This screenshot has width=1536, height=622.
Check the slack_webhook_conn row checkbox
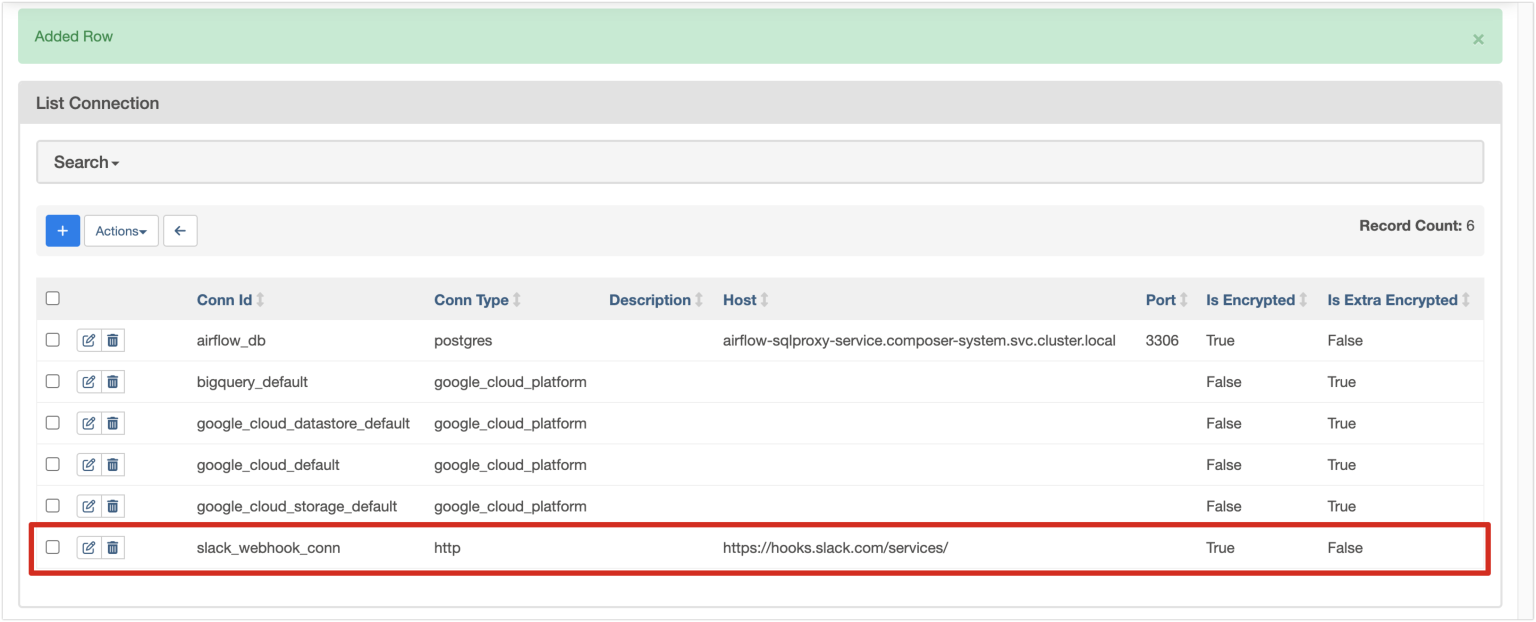tap(53, 547)
